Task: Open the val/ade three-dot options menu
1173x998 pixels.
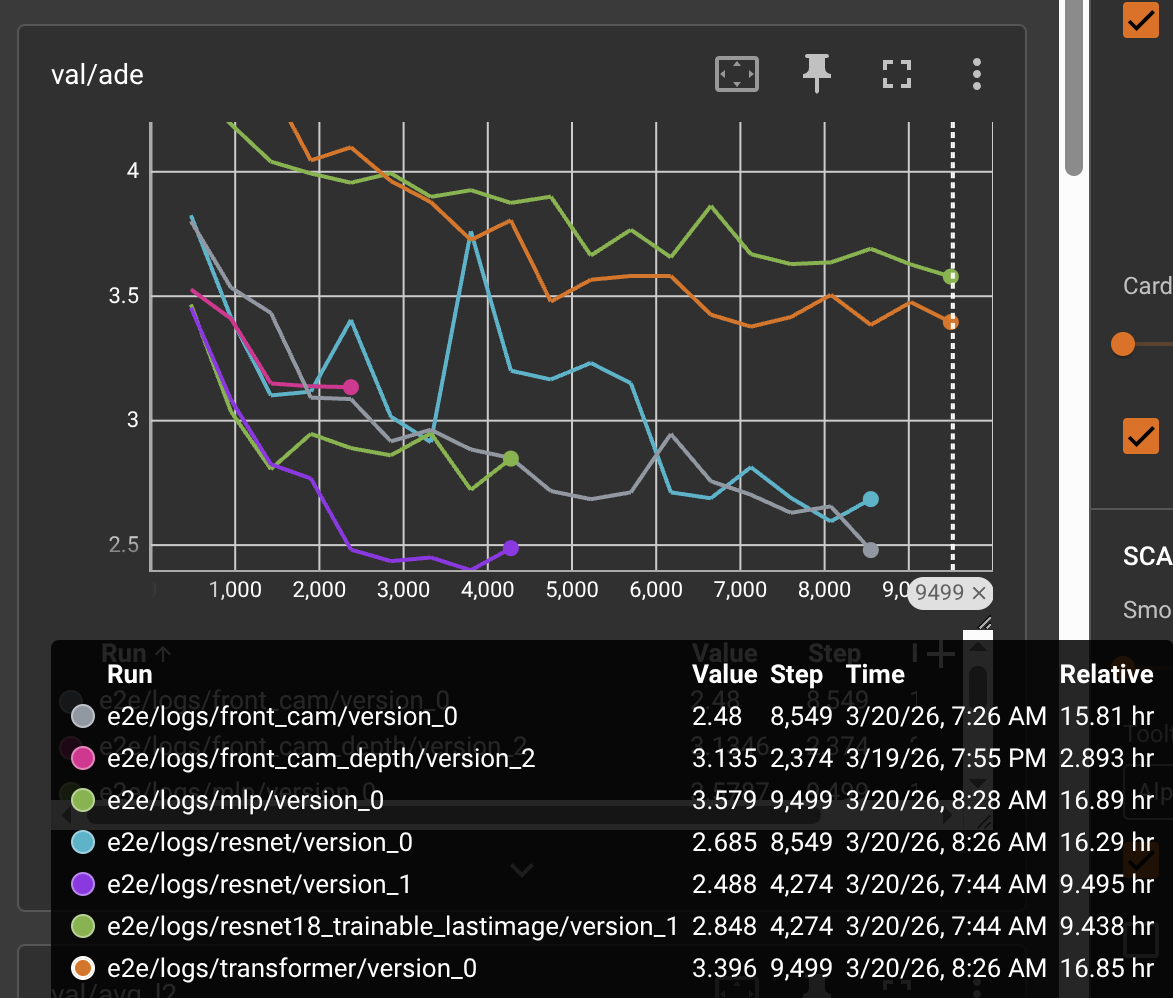Action: pos(976,73)
